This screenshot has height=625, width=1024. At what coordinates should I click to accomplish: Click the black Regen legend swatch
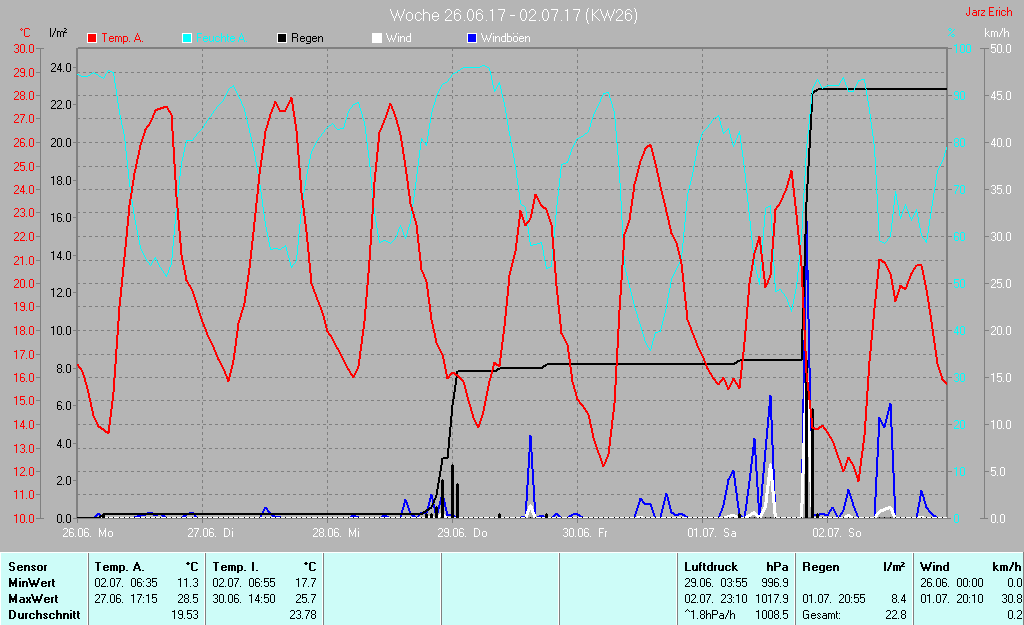[282, 39]
